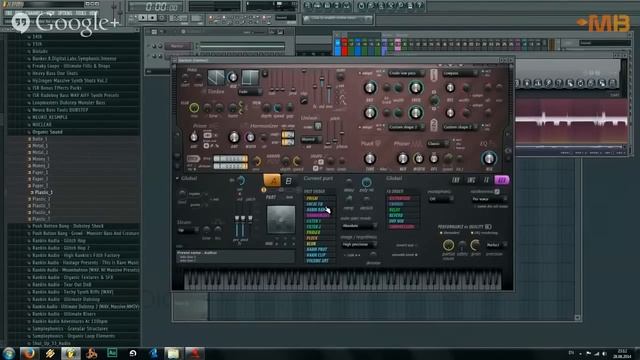Open the Windows Start menu
The width and height of the screenshot is (640, 360).
[8, 353]
